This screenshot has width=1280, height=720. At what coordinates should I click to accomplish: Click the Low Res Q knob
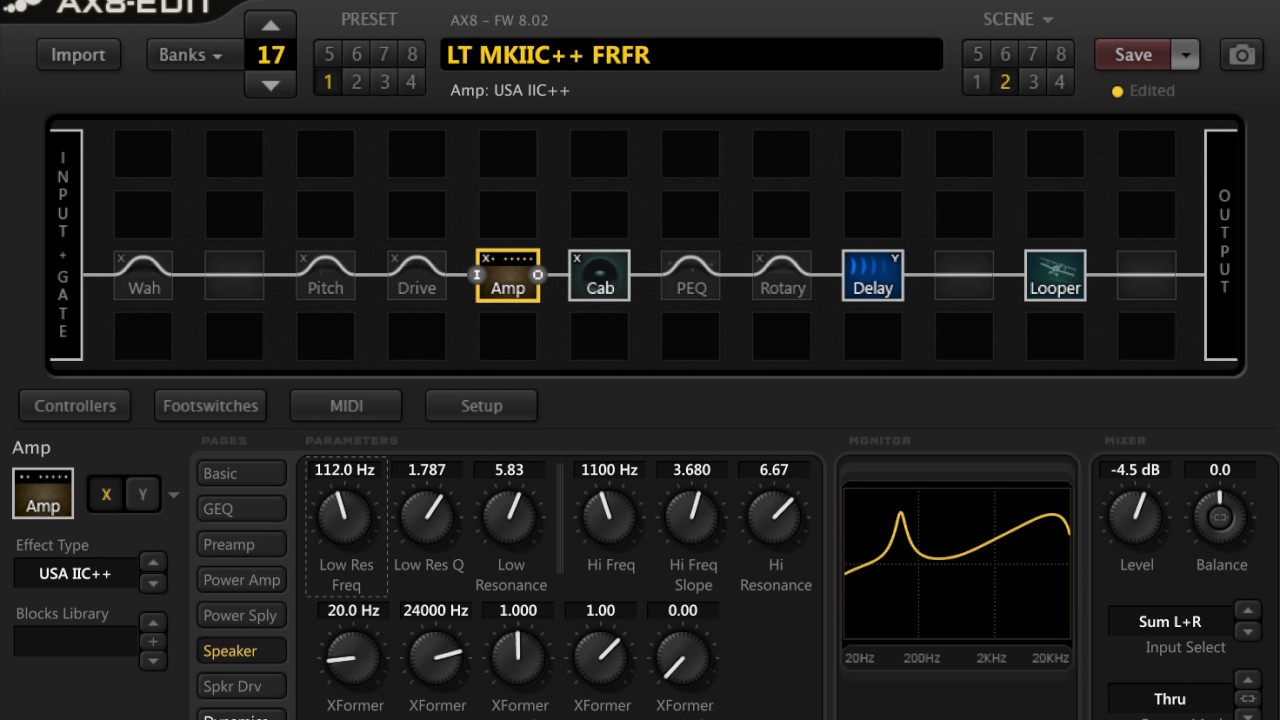[428, 517]
